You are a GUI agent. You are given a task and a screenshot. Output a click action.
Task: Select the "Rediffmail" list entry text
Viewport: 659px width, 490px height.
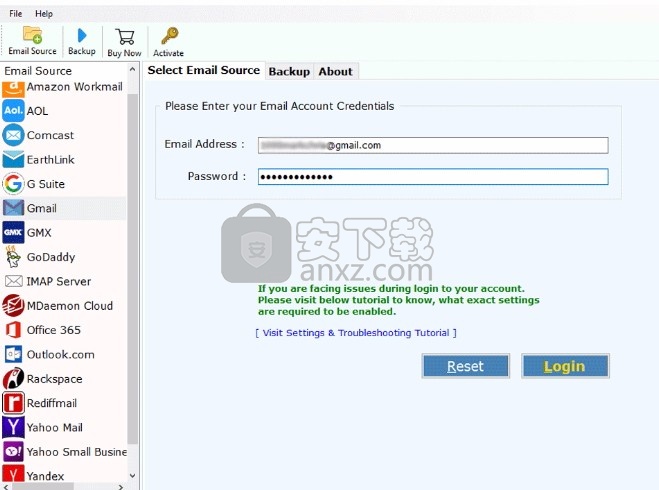point(52,403)
